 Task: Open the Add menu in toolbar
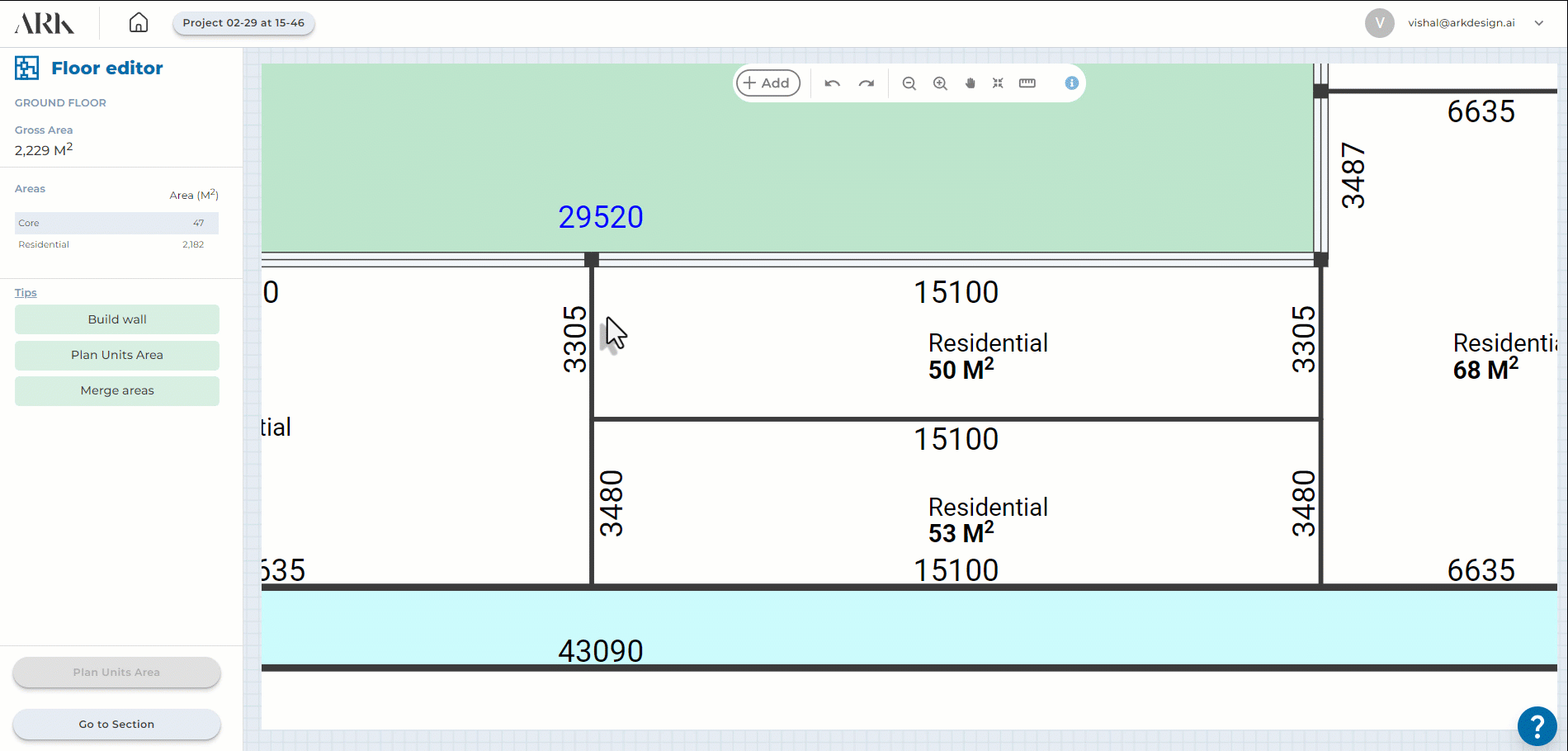point(767,83)
